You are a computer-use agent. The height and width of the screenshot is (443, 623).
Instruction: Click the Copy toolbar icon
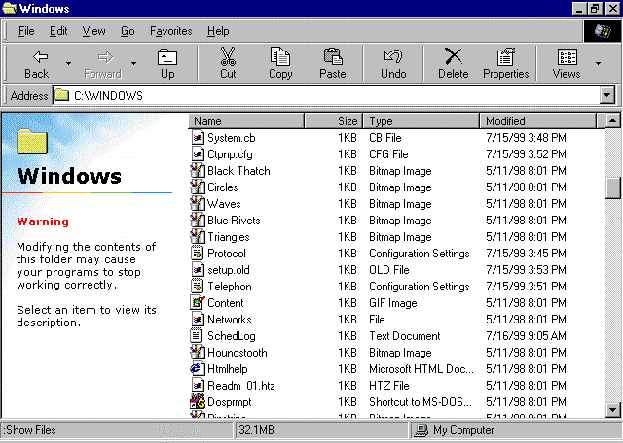[x=281, y=63]
